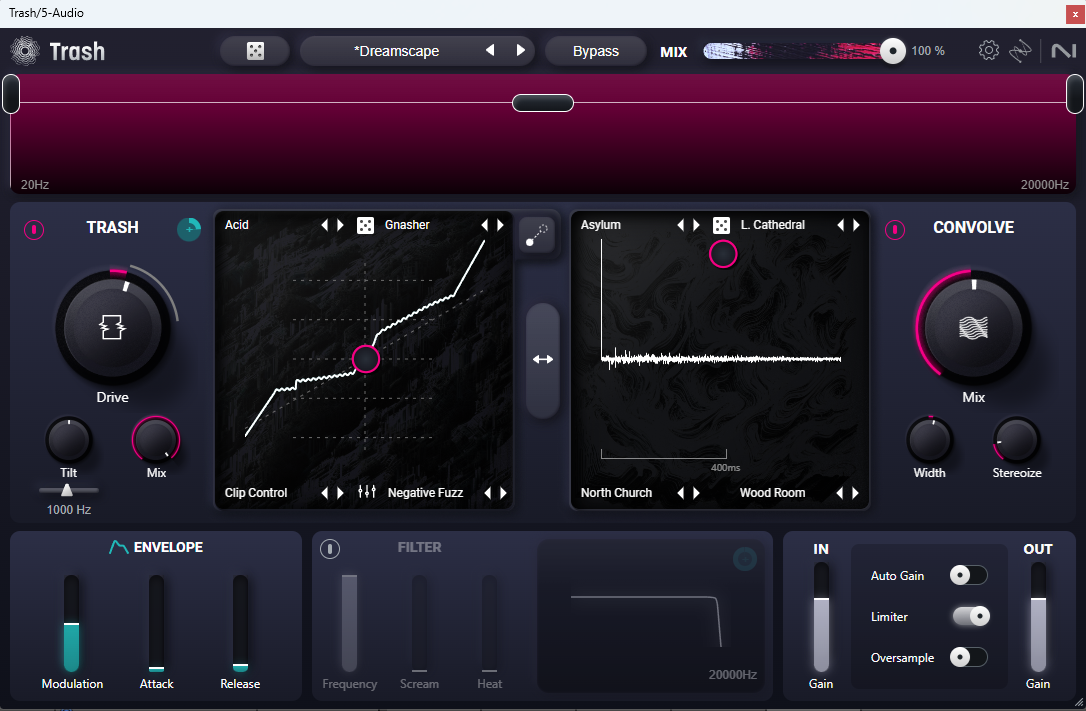
Task: Select next impulse for L. Cathedral slot
Action: tap(857, 225)
